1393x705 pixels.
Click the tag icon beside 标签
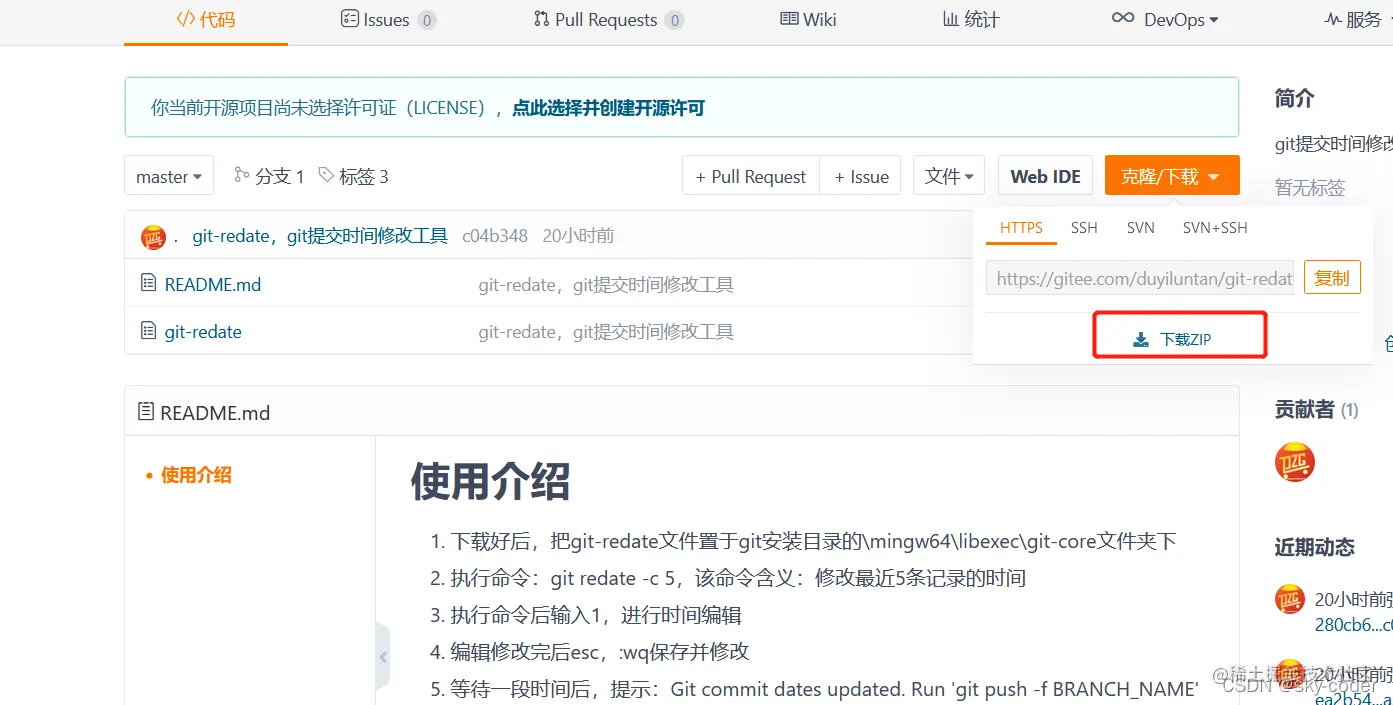coord(326,175)
